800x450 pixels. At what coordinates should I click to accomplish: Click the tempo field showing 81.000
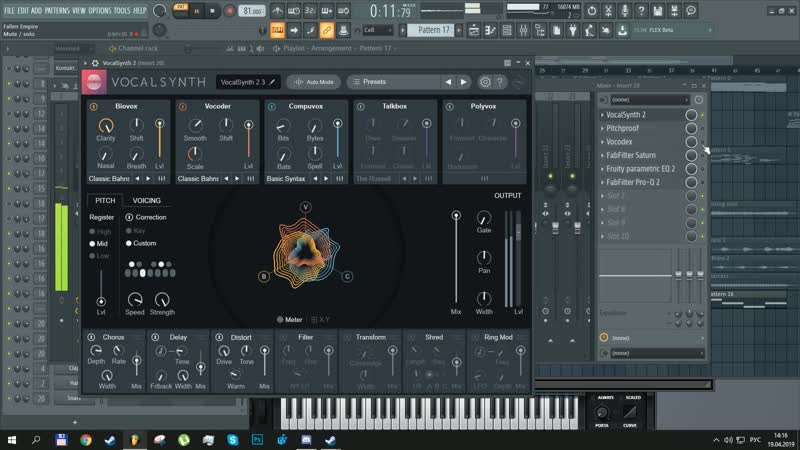[252, 11]
